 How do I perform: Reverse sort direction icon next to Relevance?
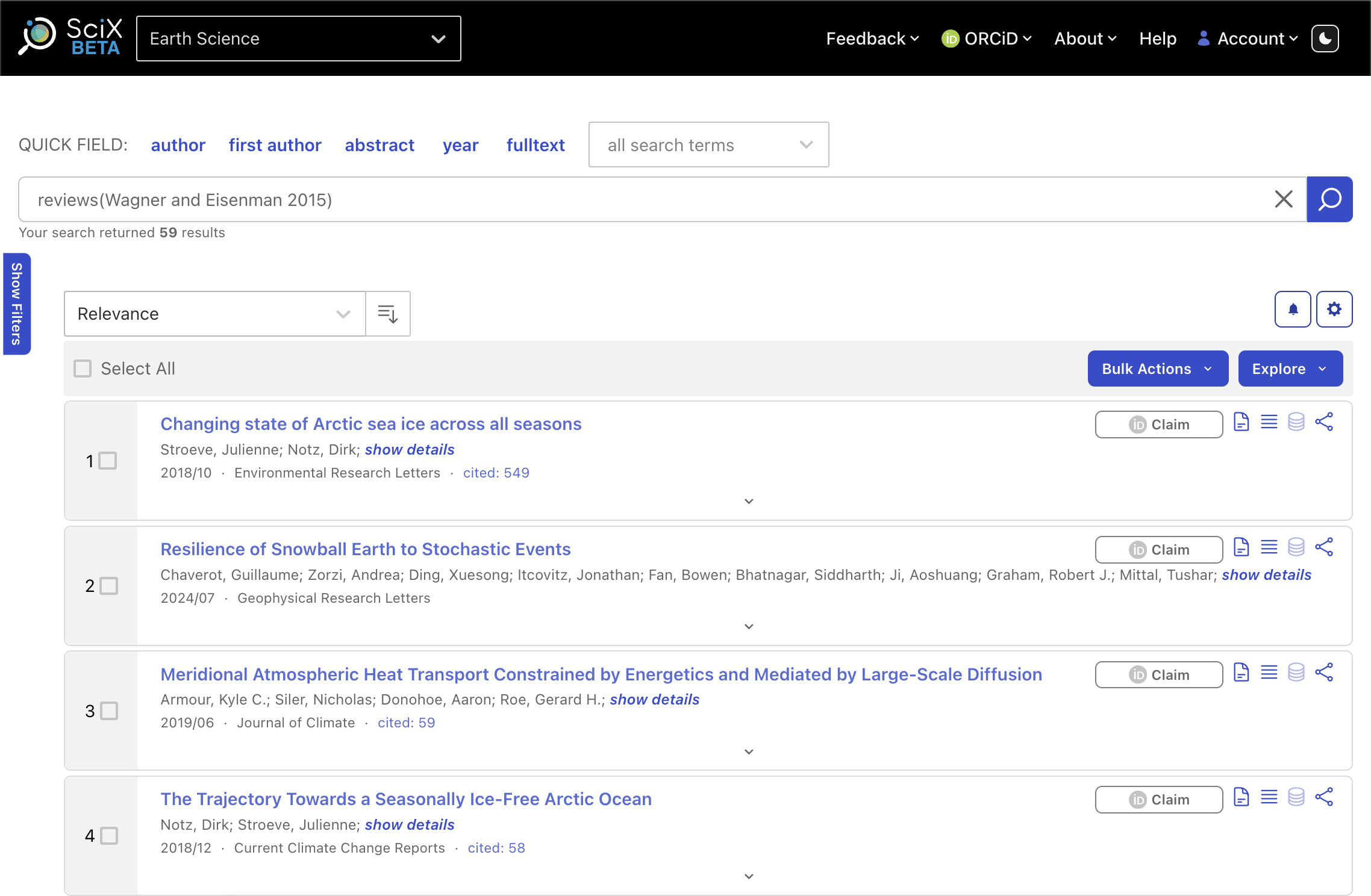(387, 314)
